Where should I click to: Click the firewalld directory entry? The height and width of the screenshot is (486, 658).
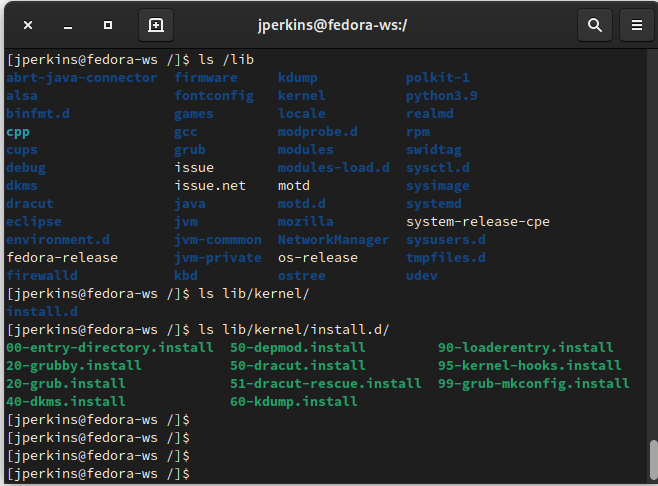[42, 276]
